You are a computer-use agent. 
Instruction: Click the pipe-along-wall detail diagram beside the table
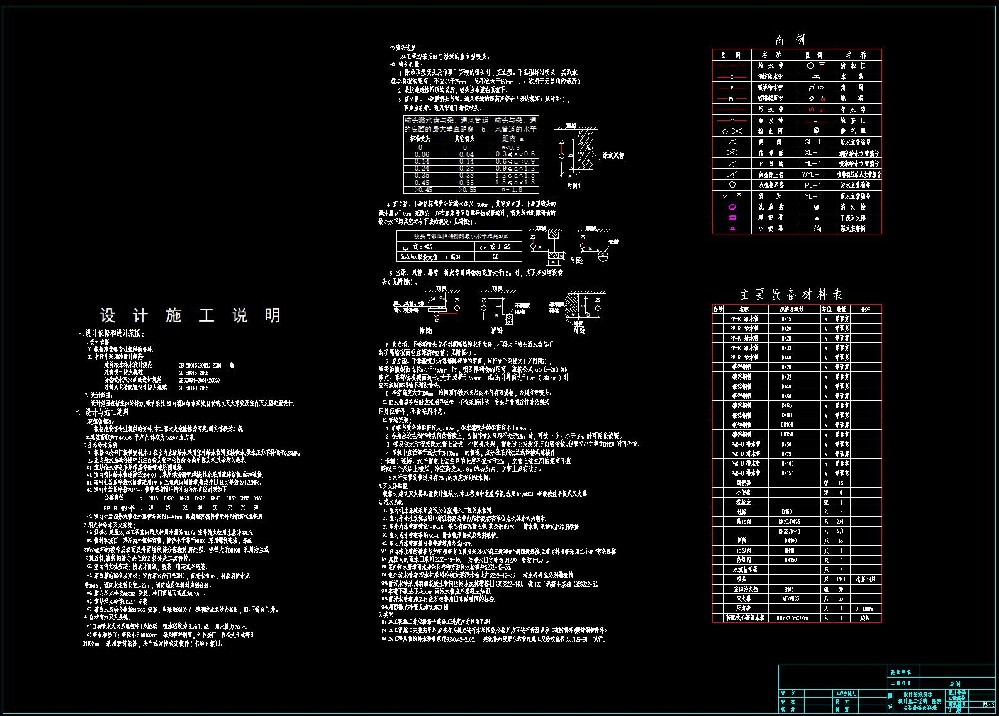(573, 153)
